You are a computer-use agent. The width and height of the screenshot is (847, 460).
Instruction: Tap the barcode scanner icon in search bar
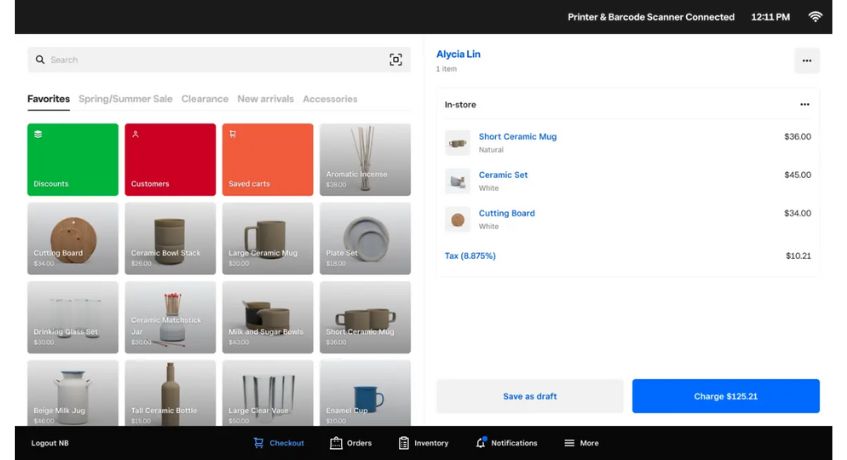coord(395,60)
